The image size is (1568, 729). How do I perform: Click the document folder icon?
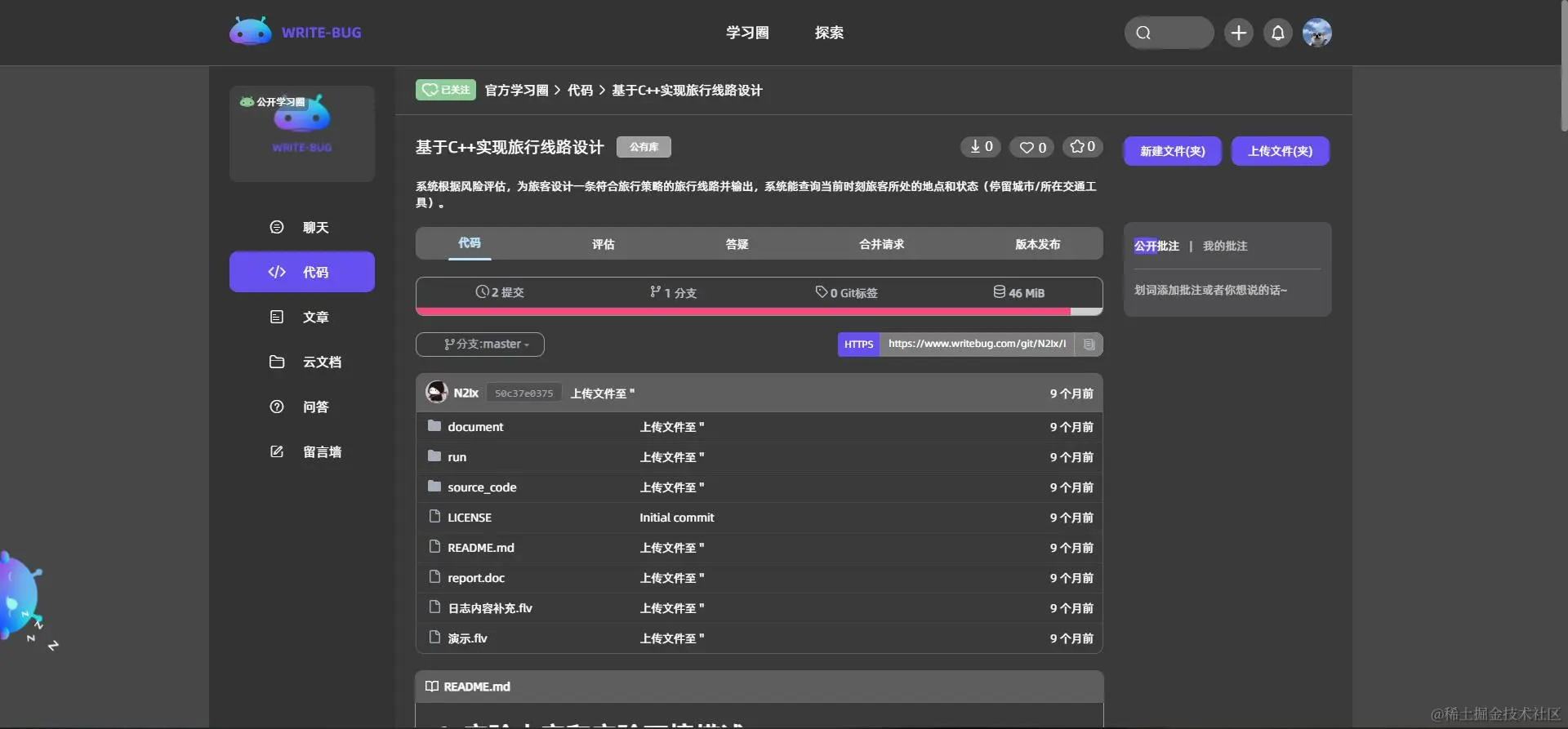coord(434,425)
